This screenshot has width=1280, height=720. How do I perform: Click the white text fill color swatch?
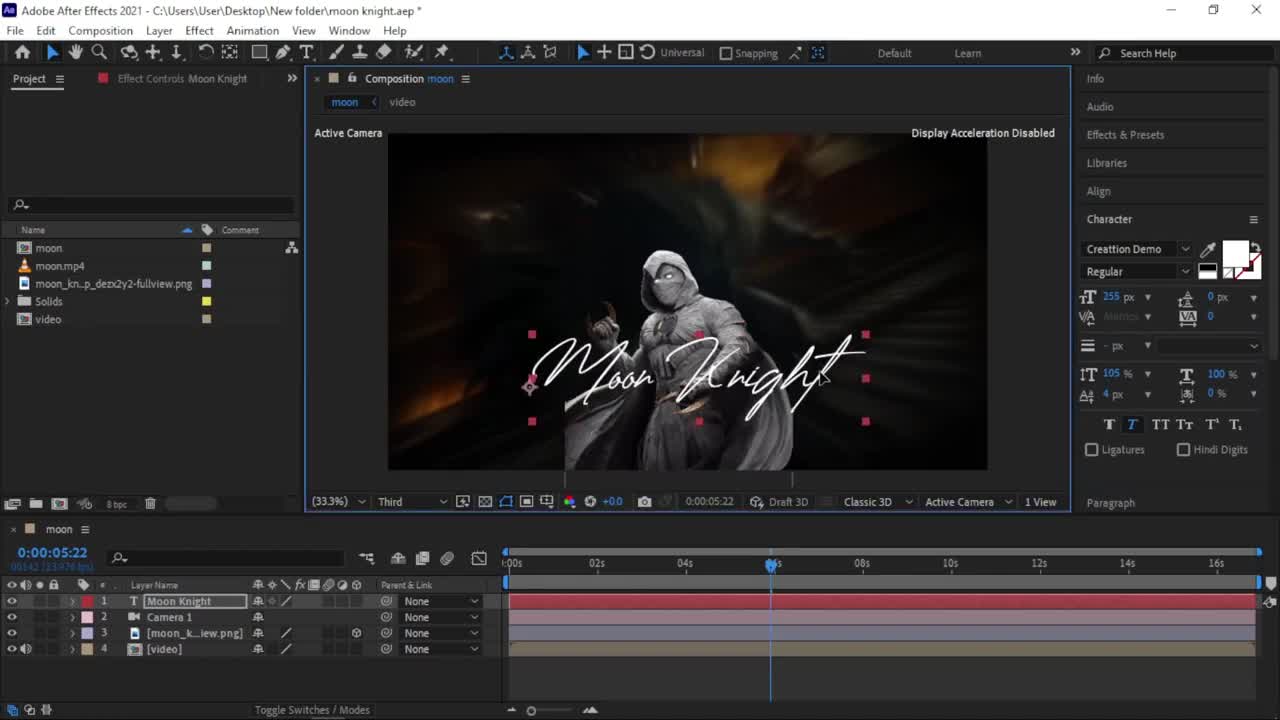click(1235, 253)
